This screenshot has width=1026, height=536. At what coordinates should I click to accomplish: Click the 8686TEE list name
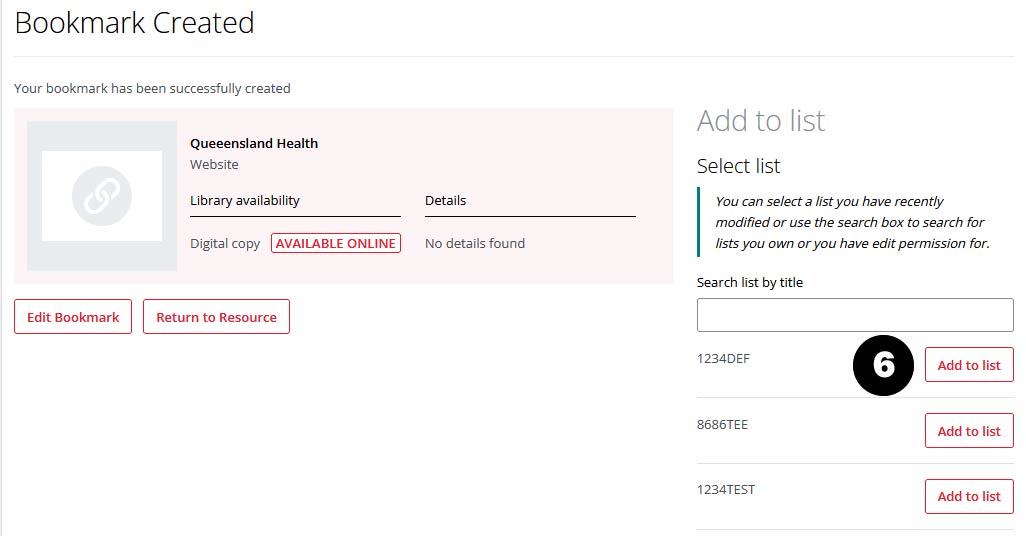[722, 425]
